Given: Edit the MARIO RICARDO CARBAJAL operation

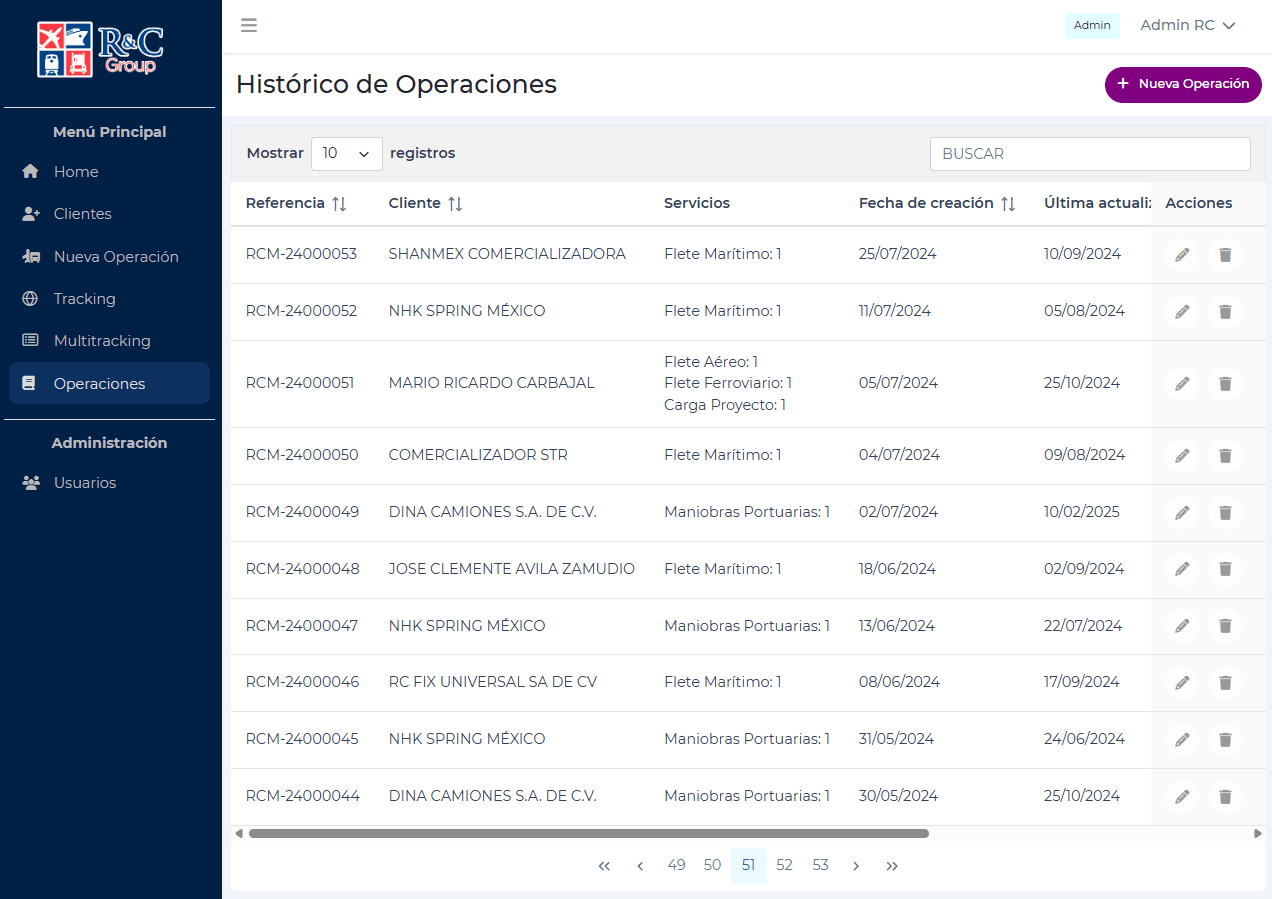Looking at the screenshot, I should pos(1182,384).
